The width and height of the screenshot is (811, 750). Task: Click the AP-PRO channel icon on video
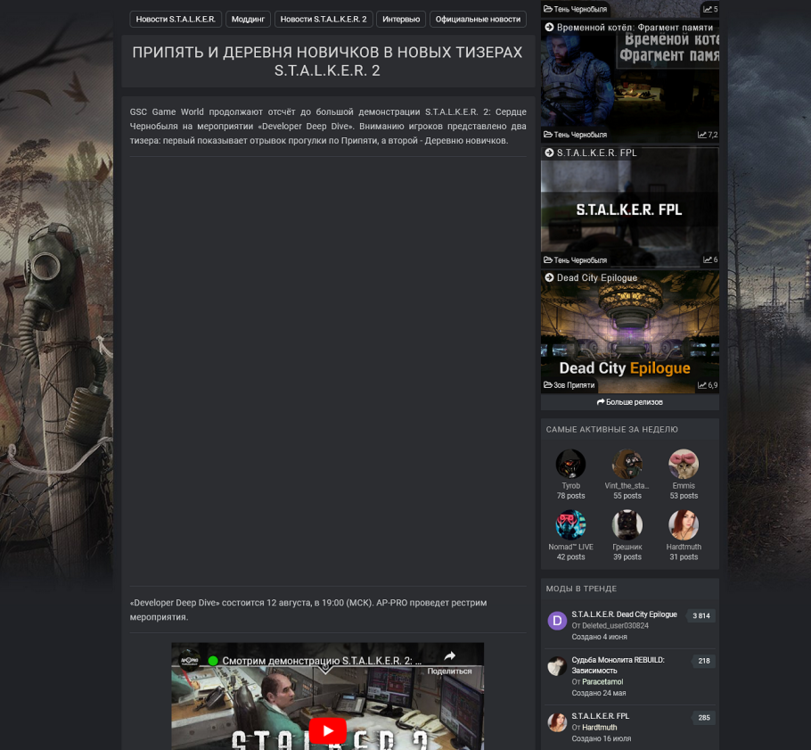[189, 661]
